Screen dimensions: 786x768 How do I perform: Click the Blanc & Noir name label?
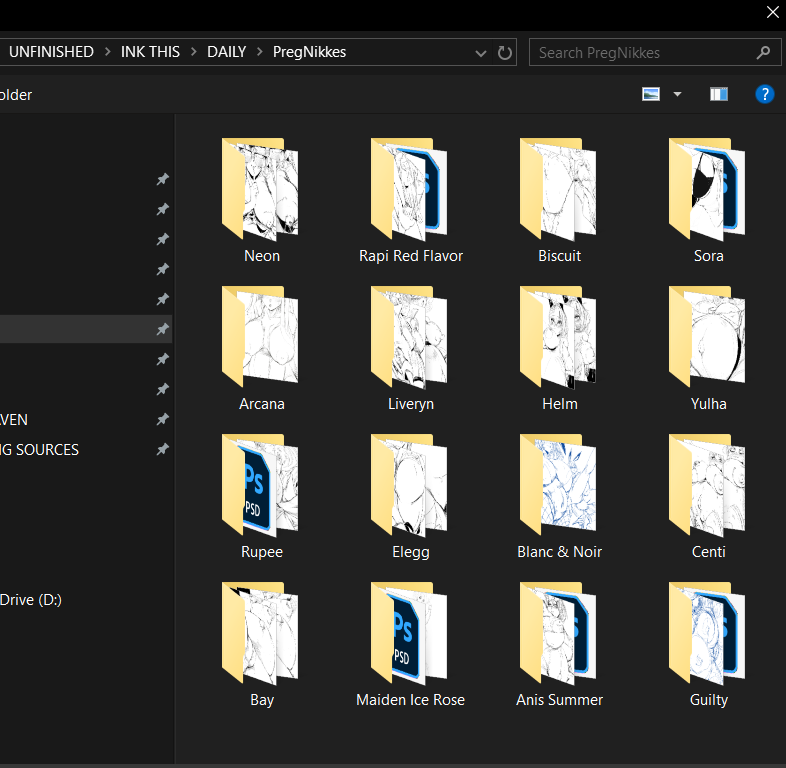click(559, 552)
